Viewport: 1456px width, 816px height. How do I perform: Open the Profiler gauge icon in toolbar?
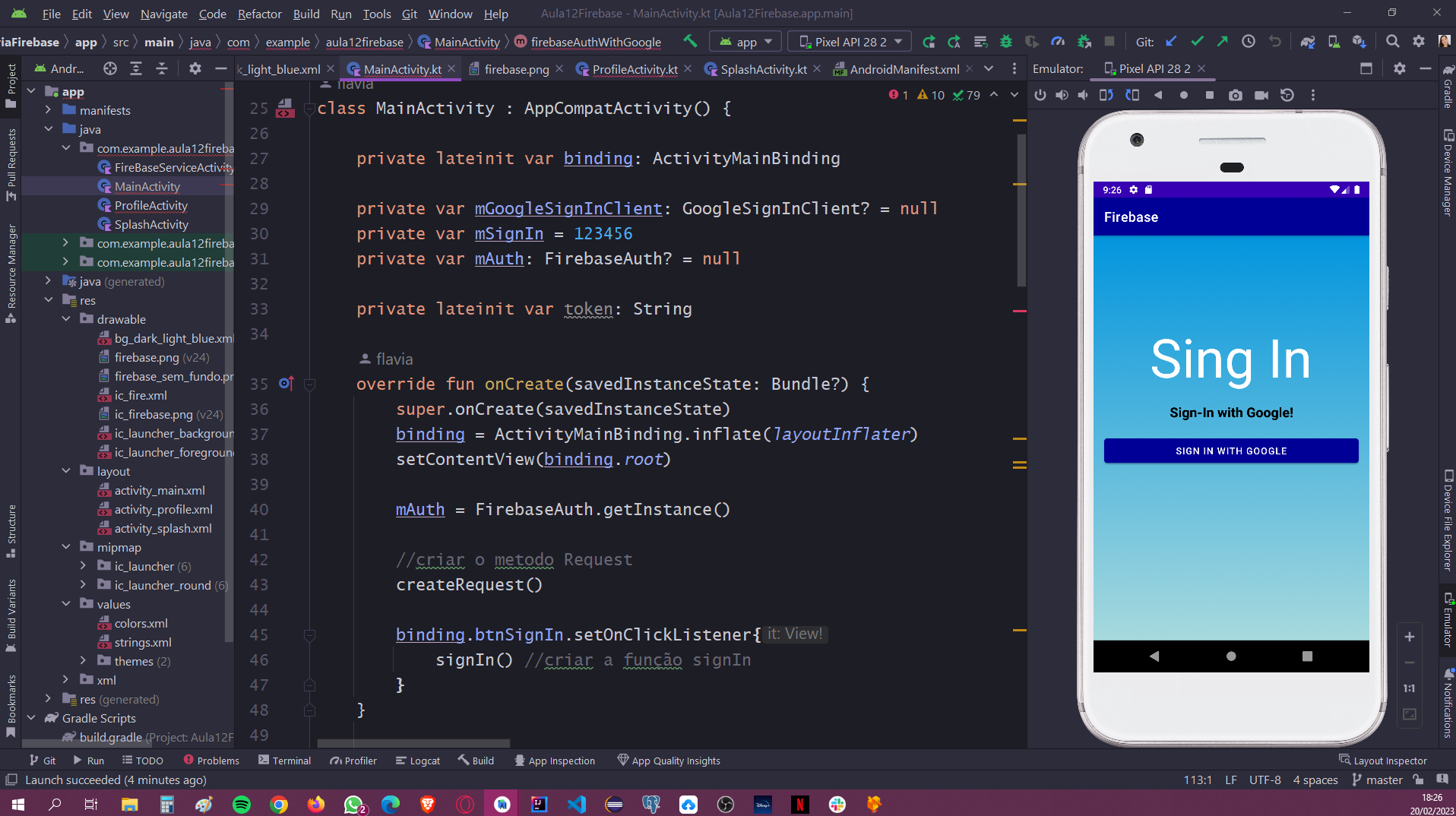[x=1058, y=42]
